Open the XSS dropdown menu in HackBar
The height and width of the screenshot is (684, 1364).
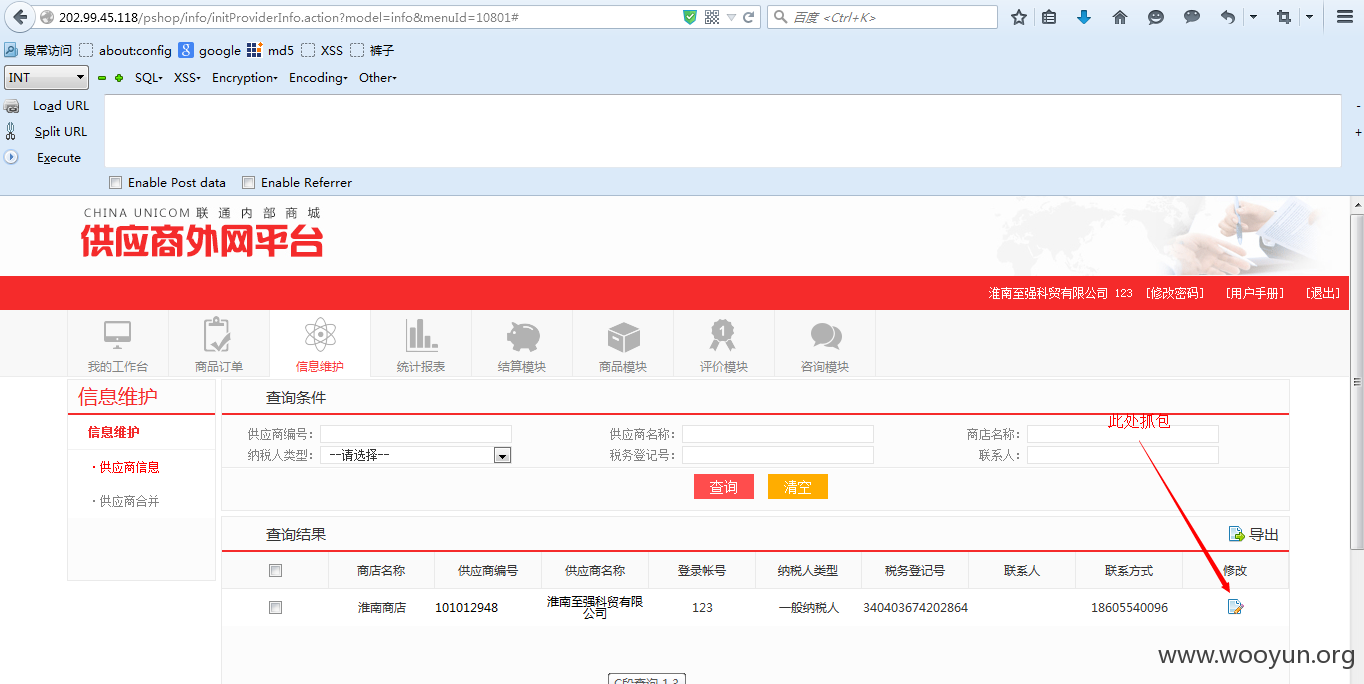click(x=187, y=78)
